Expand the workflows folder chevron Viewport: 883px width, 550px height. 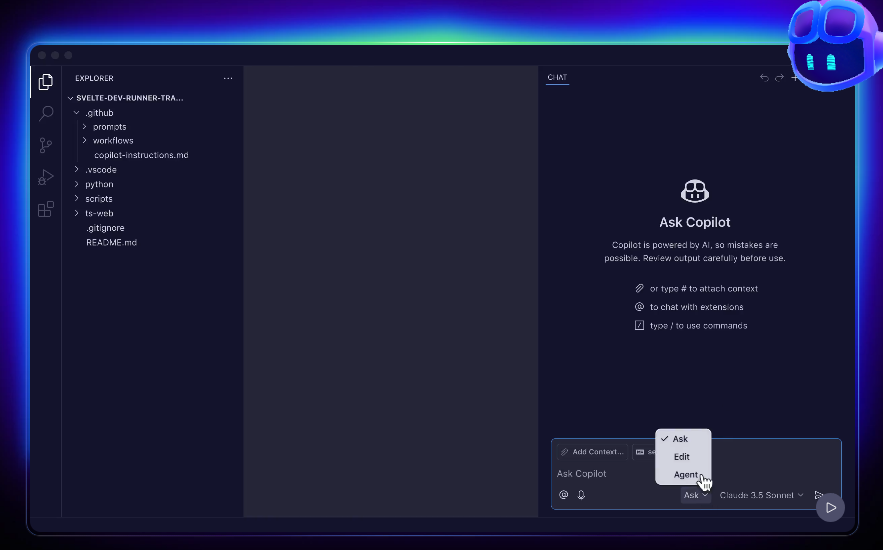tap(84, 140)
